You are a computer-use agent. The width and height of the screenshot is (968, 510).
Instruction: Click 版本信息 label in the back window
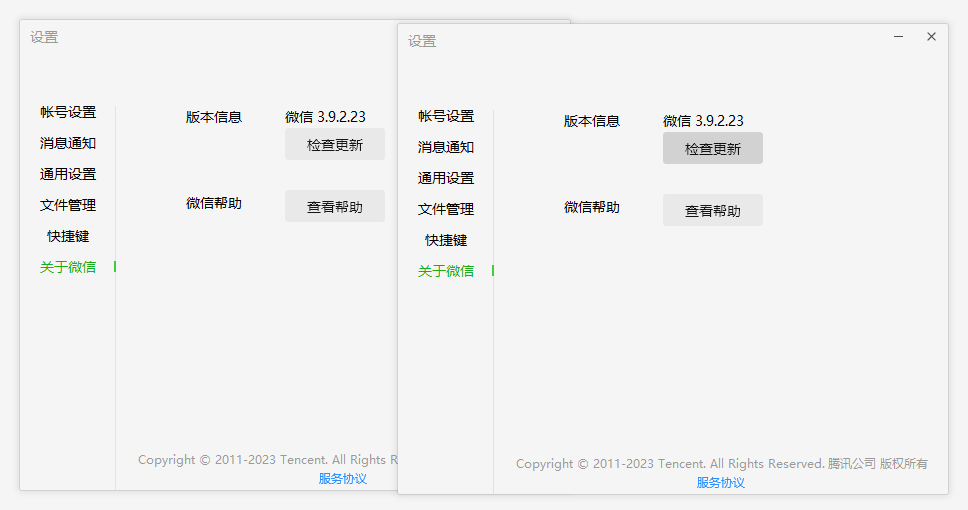pyautogui.click(x=214, y=117)
